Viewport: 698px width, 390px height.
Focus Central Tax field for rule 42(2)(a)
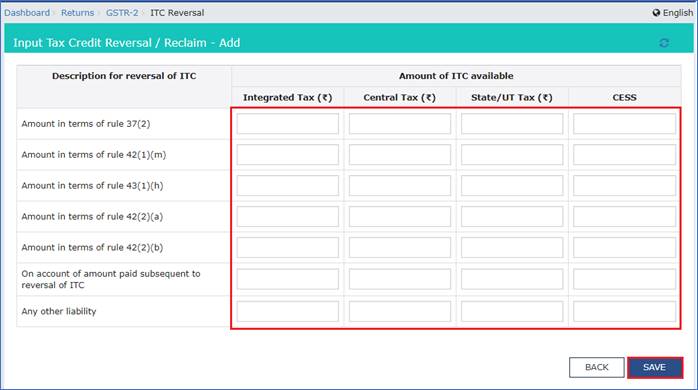click(x=400, y=216)
